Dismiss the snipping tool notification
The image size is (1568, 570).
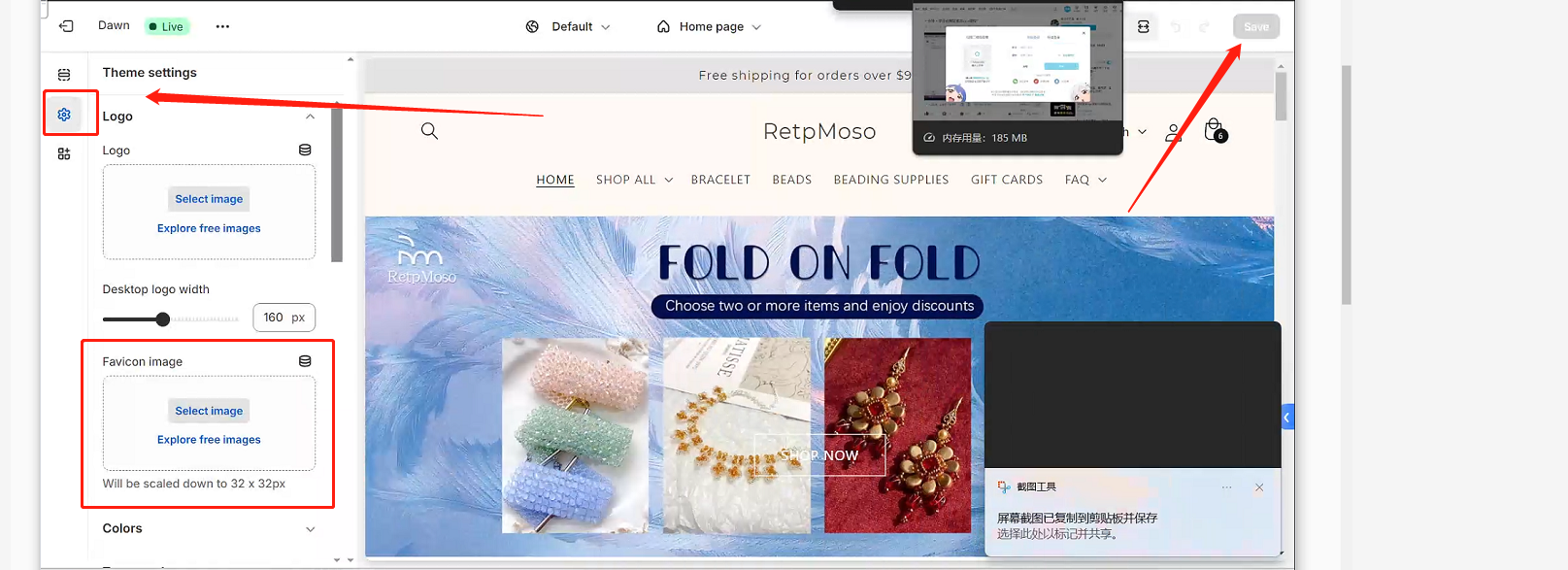[x=1259, y=487]
